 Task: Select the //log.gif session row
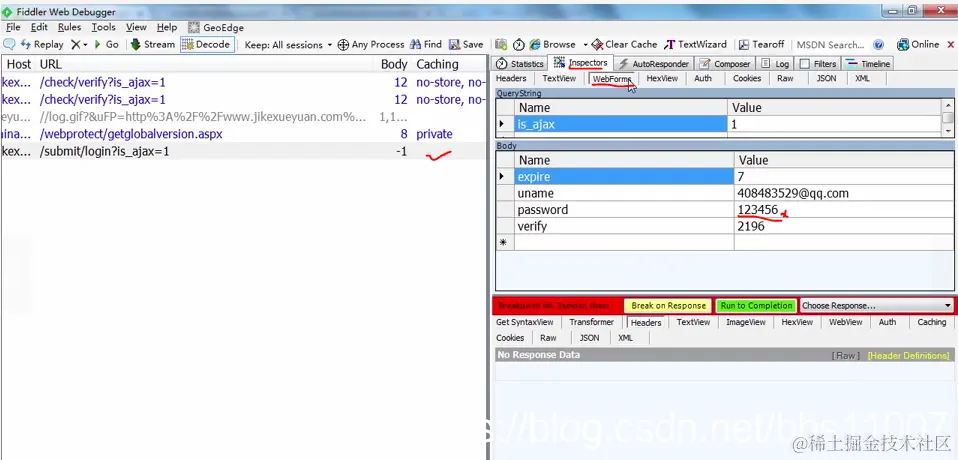(243, 117)
